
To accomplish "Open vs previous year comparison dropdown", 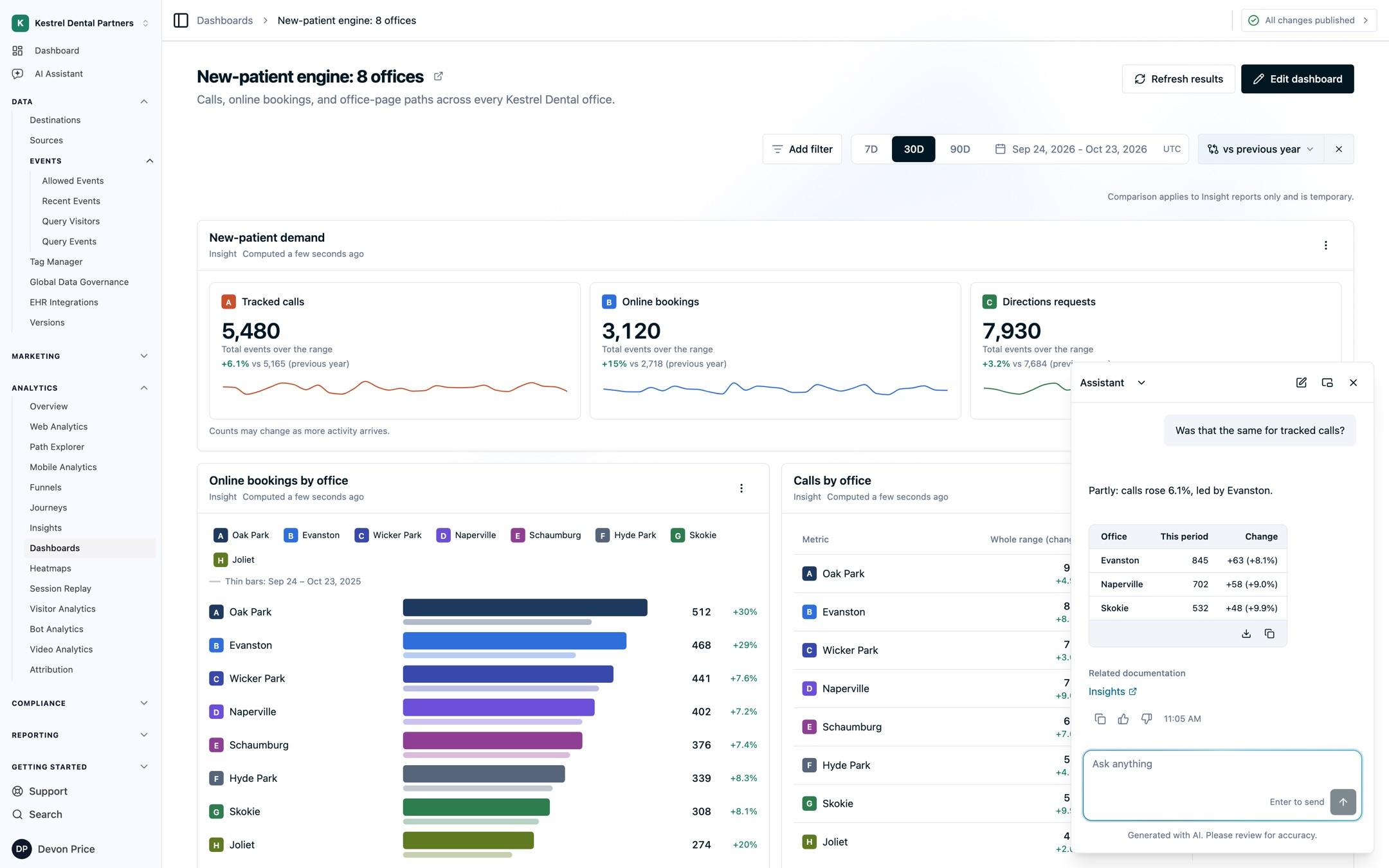I will 1260,149.
